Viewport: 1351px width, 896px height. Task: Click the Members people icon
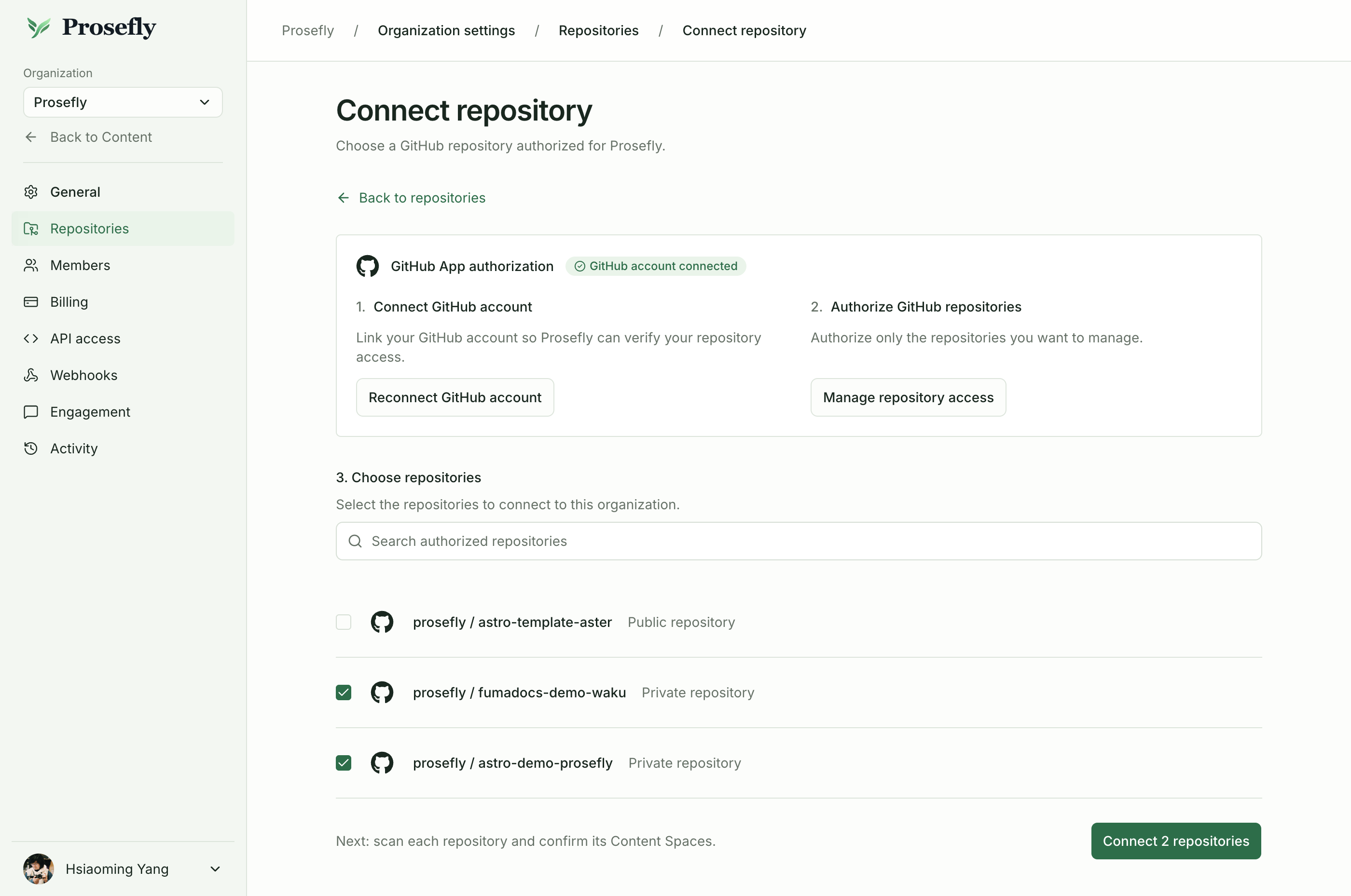point(31,265)
